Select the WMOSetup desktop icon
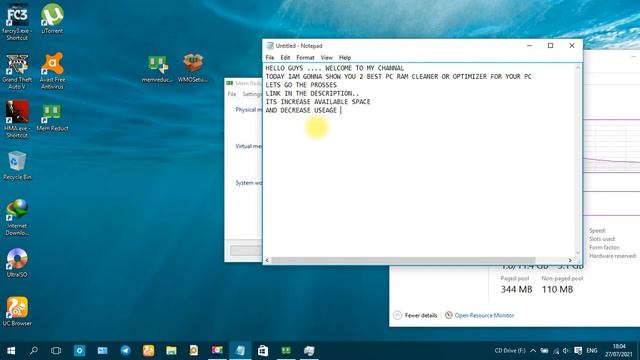The height and width of the screenshot is (360, 640). (x=193, y=69)
